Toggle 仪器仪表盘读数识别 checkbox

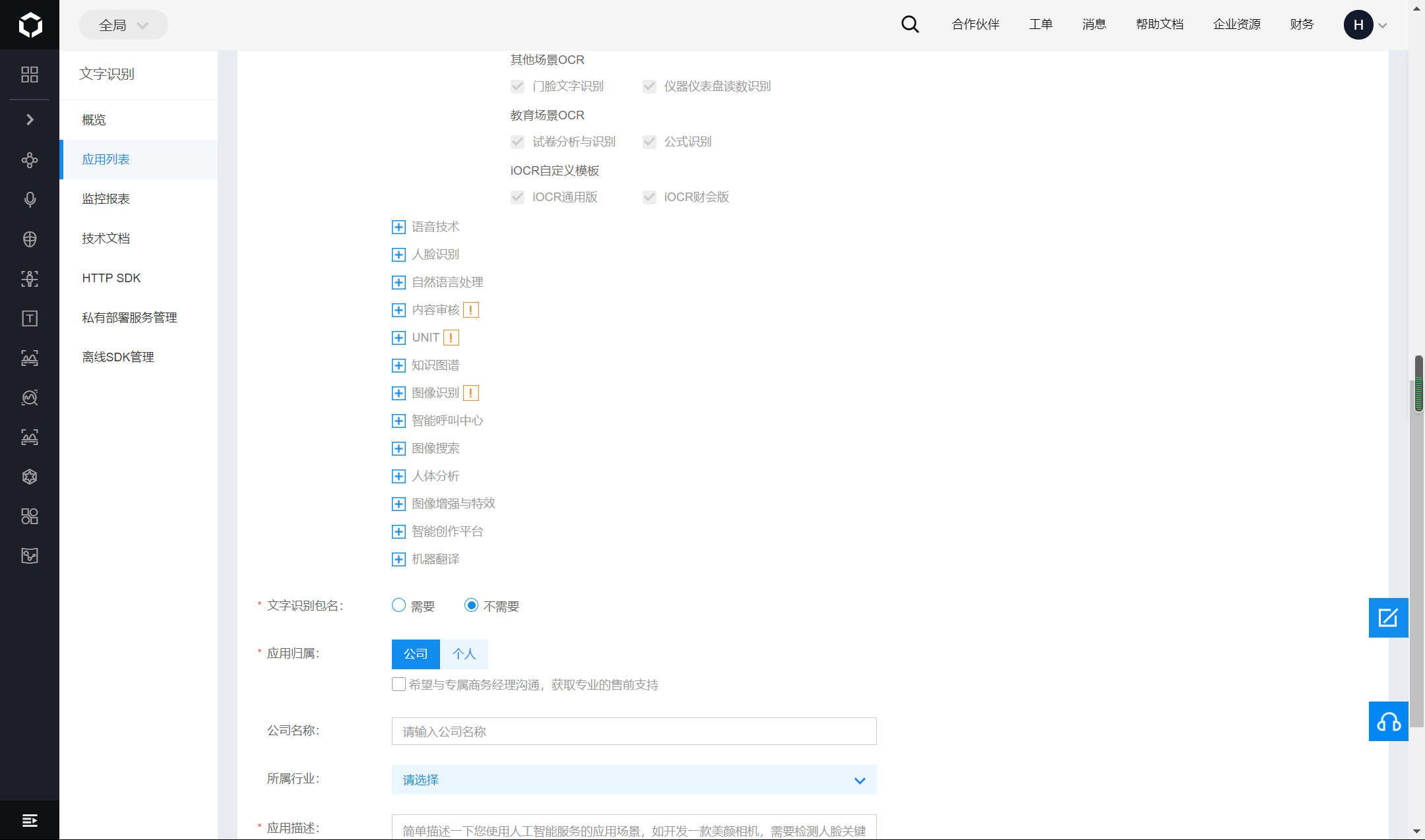click(x=649, y=86)
